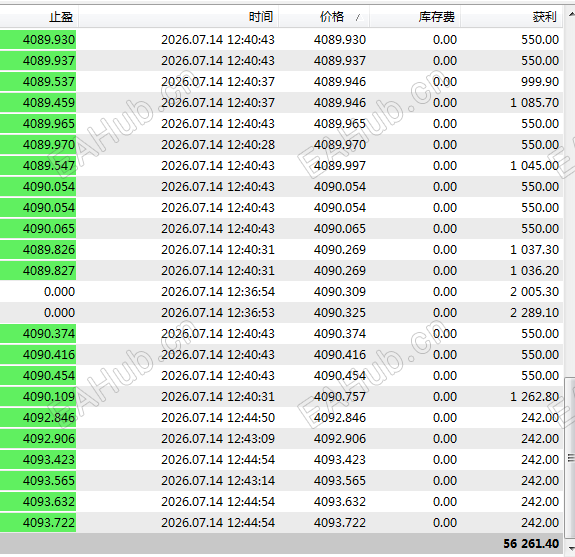Select time 2026.07.14 12:40:28

click(218, 145)
